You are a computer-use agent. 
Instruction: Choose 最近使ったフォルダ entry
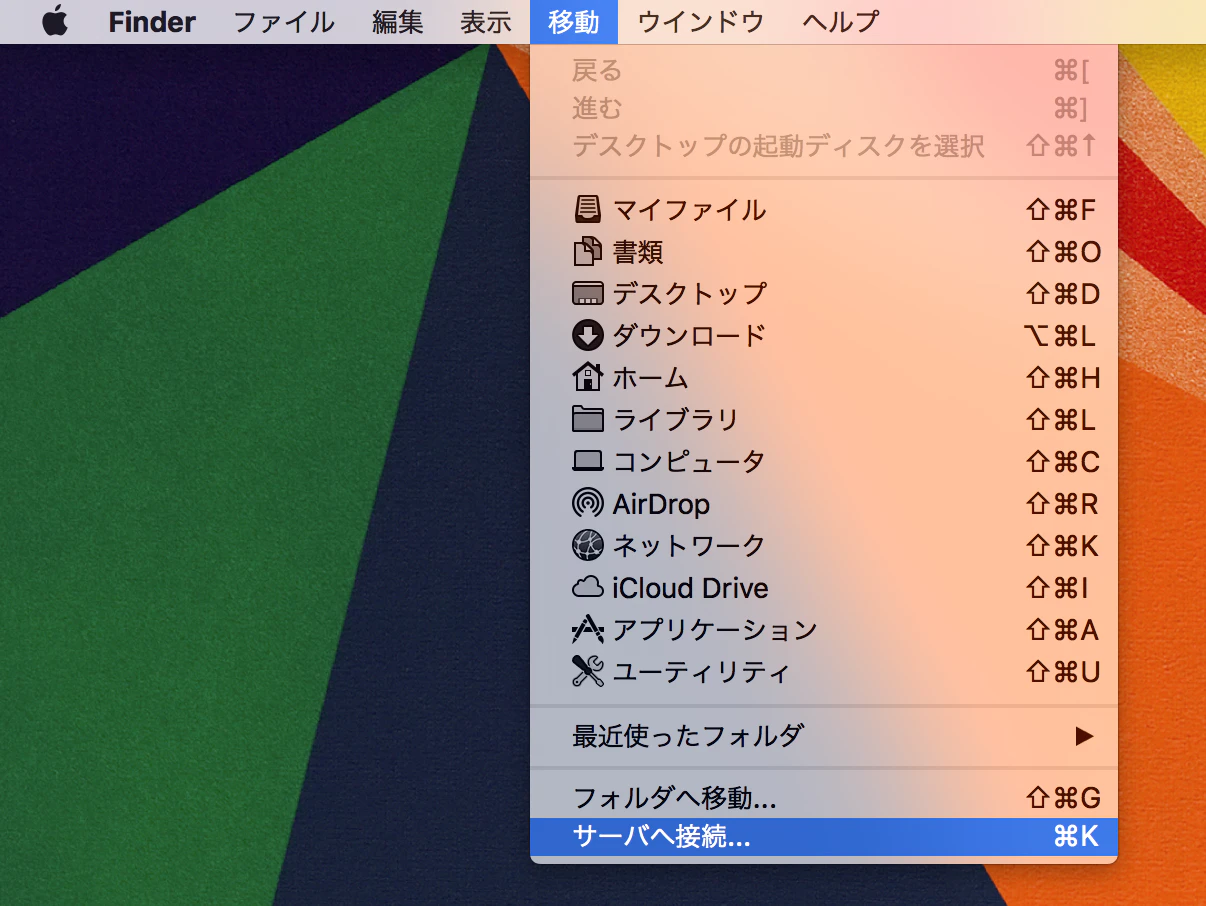824,737
